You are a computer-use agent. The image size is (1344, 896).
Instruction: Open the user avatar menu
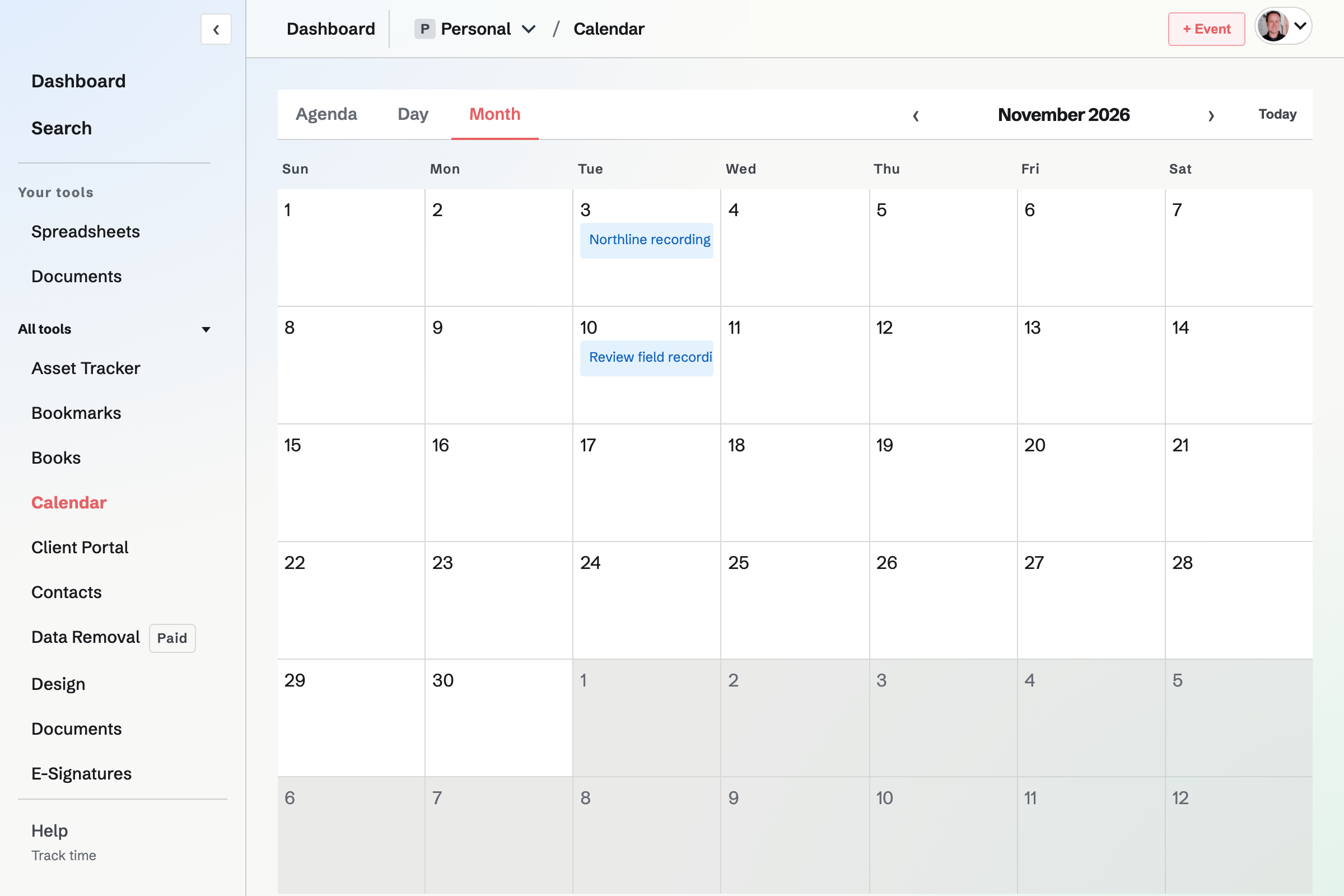pyautogui.click(x=1283, y=26)
